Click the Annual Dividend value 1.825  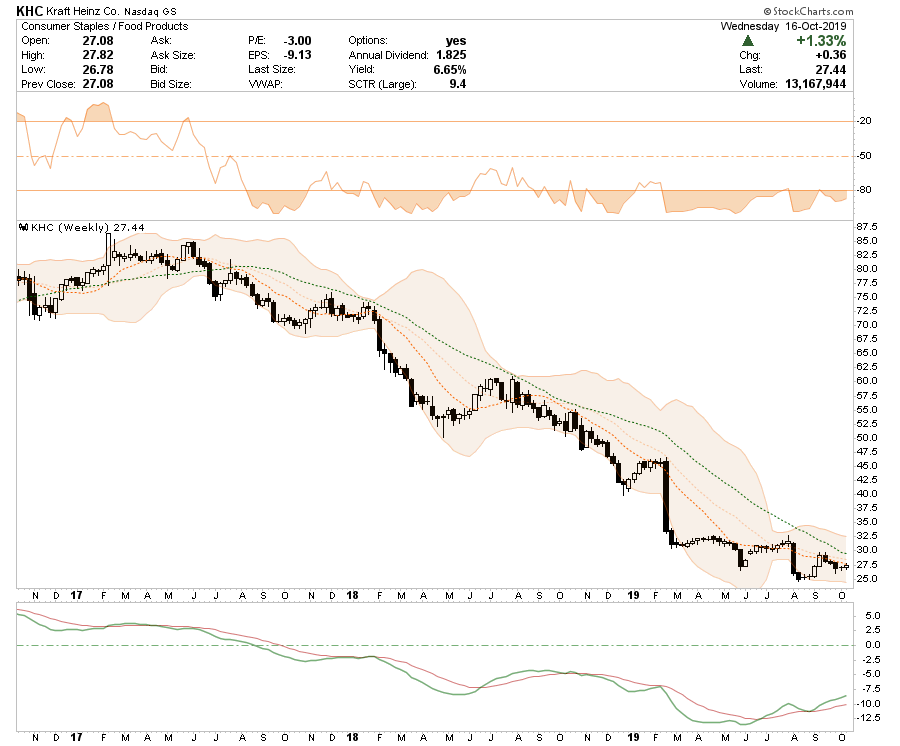coord(451,55)
